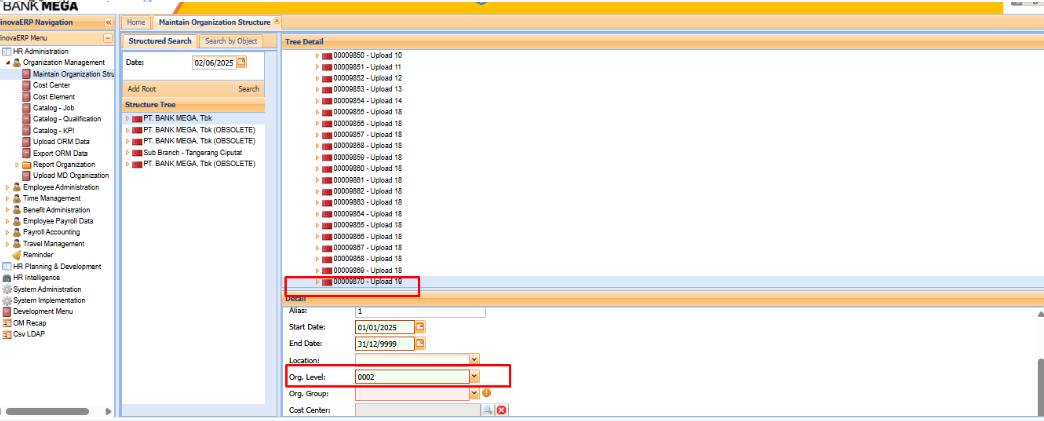
Task: Click the Upload MD Organization icon
Action: (x=27, y=176)
